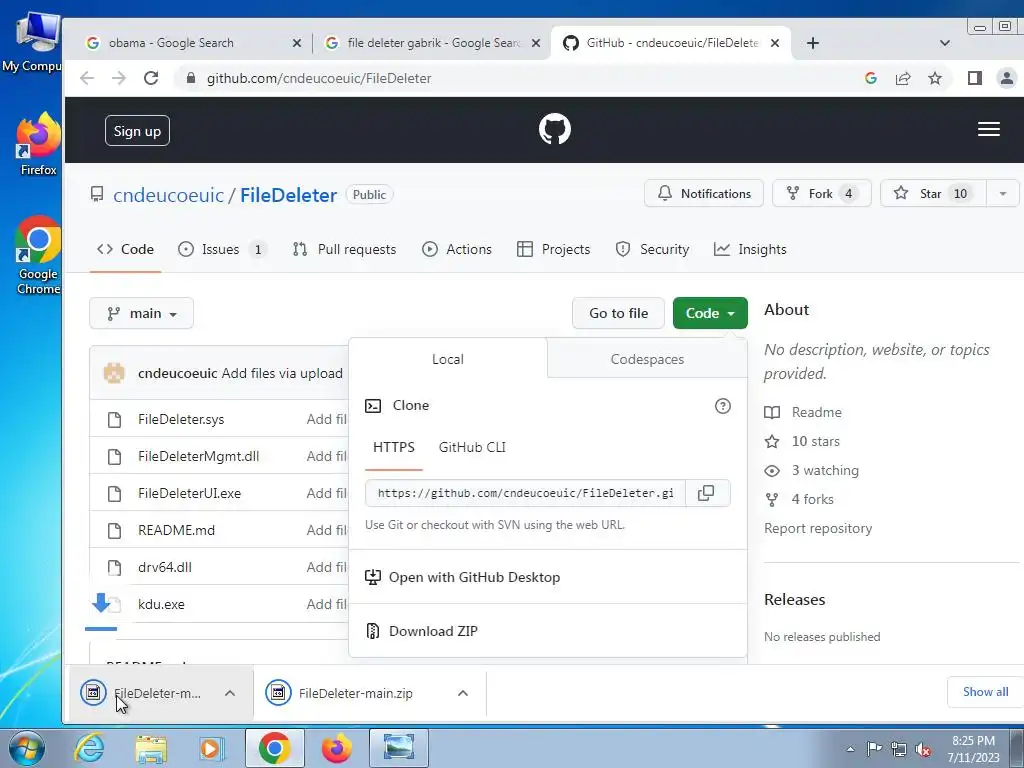This screenshot has height=768, width=1024.
Task: Expand the green Code dropdown button
Action: [710, 313]
